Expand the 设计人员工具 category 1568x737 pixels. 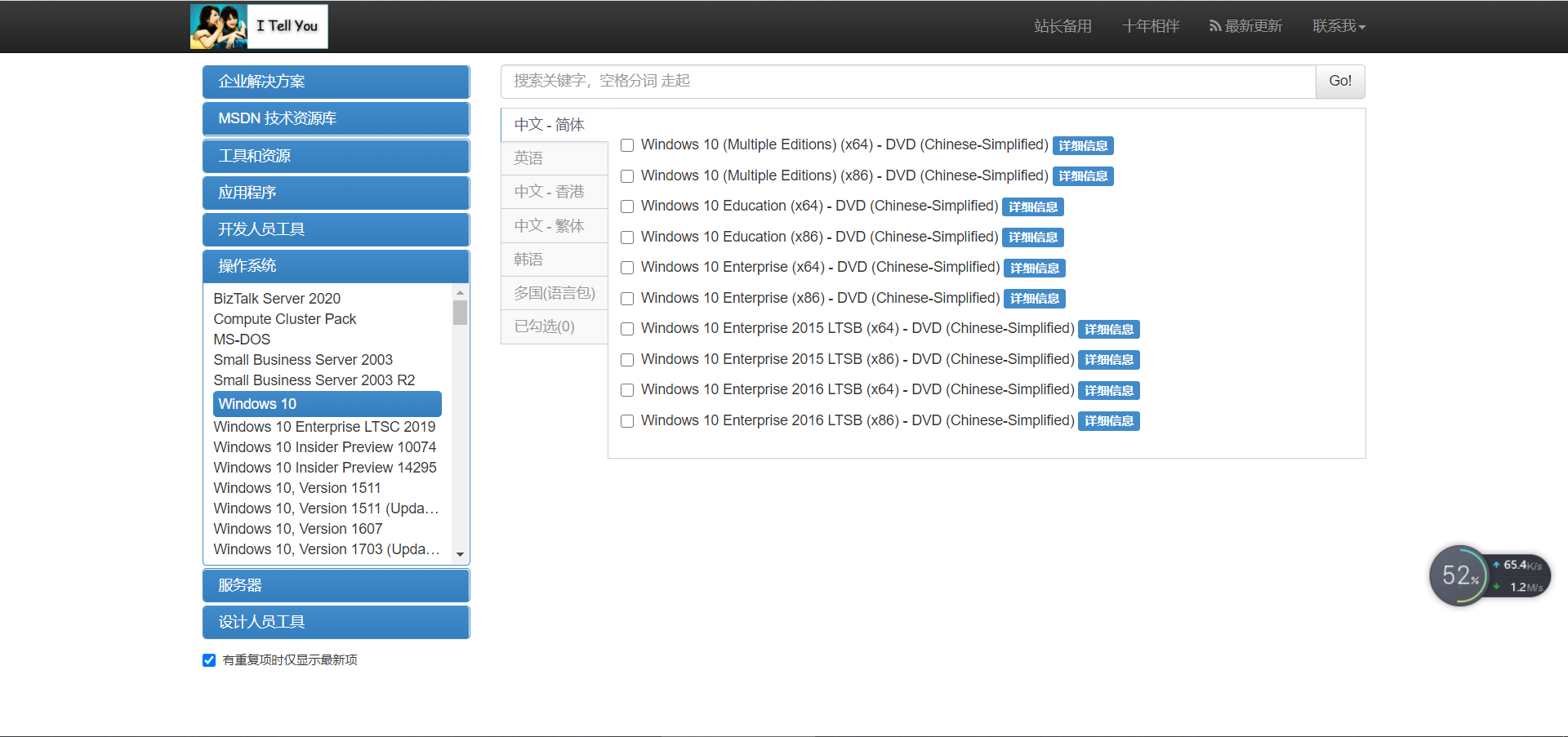click(x=336, y=622)
